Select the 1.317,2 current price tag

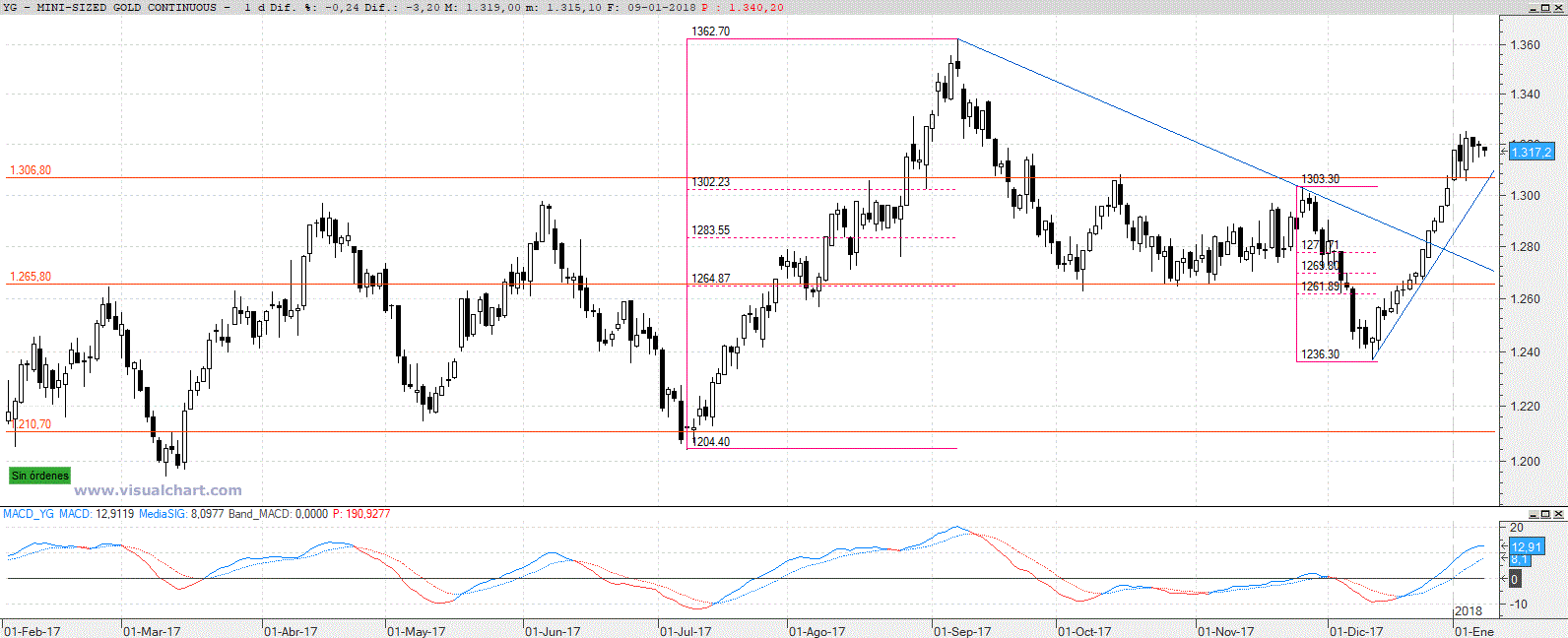(x=1531, y=152)
